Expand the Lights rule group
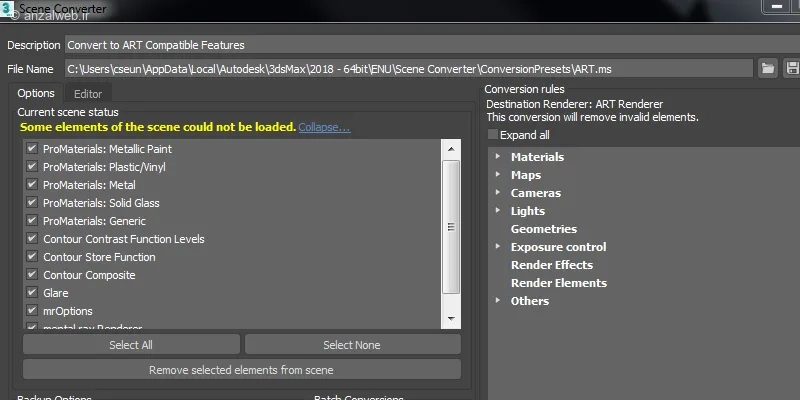800x400 pixels. (497, 211)
